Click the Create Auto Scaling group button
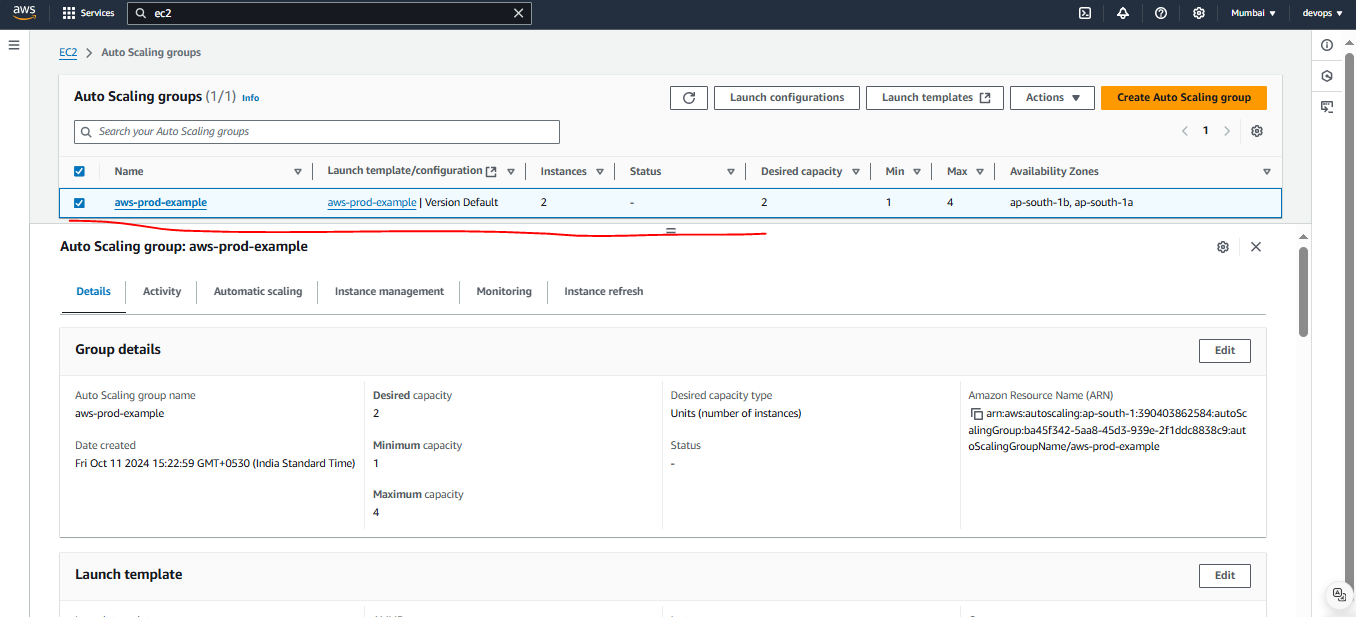The image size is (1356, 617). 1184,98
